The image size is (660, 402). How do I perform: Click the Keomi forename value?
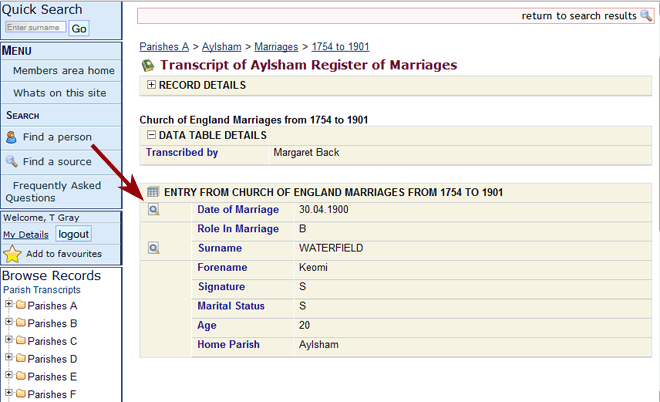pyautogui.click(x=313, y=267)
